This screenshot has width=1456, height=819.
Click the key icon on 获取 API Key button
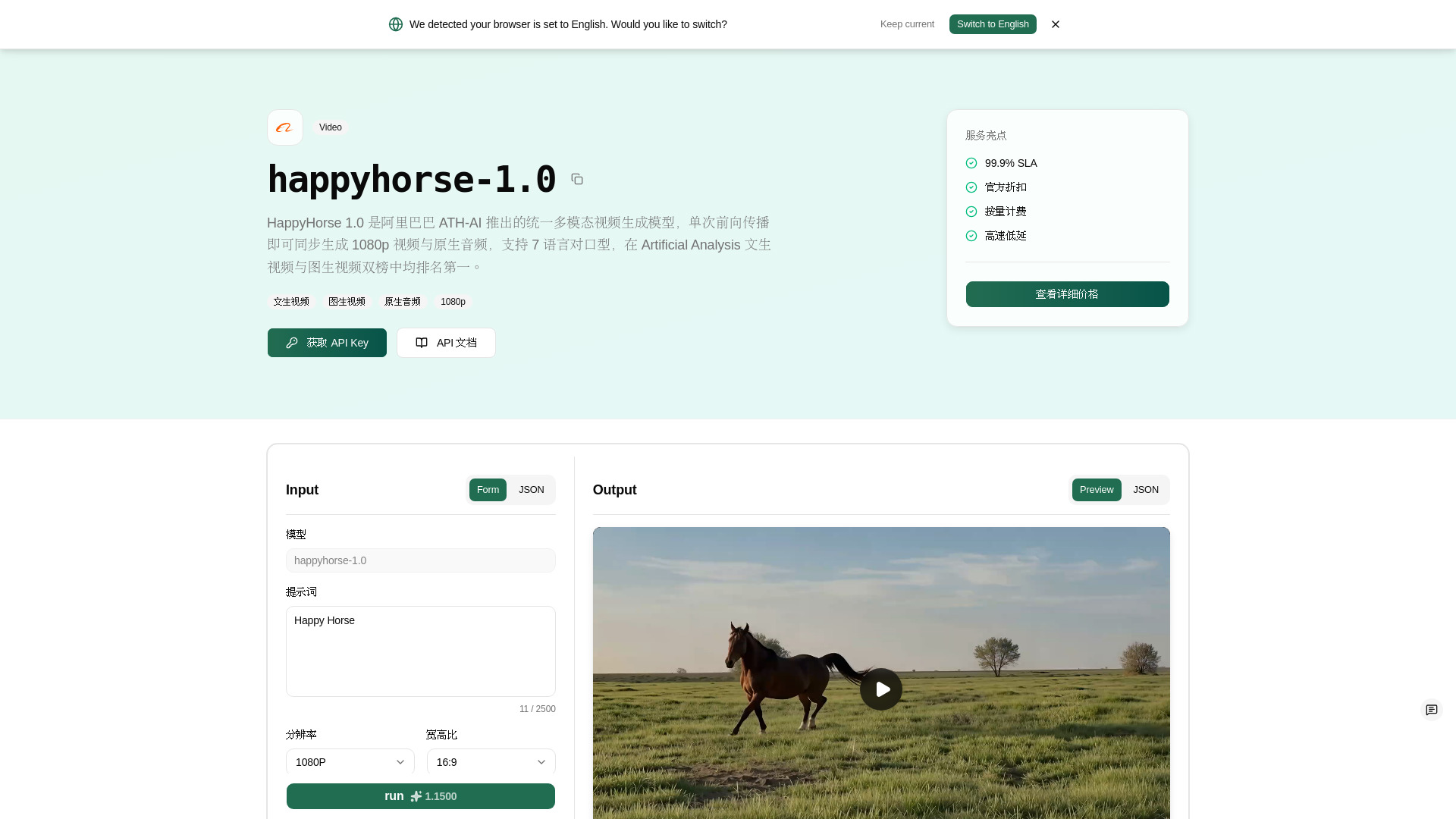point(292,343)
